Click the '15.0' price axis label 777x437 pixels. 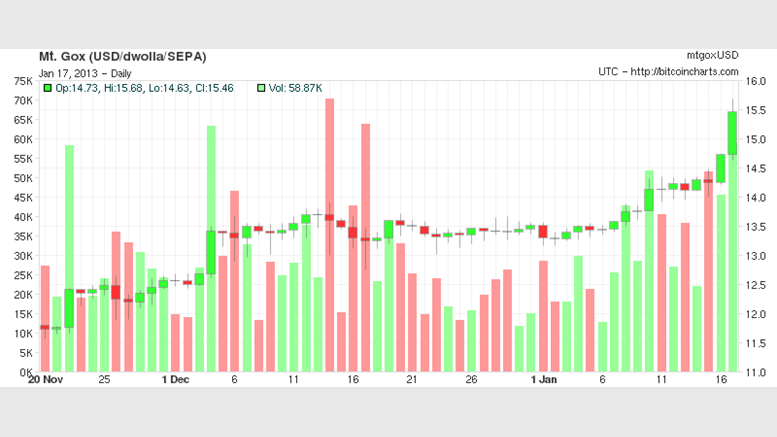tap(756, 139)
